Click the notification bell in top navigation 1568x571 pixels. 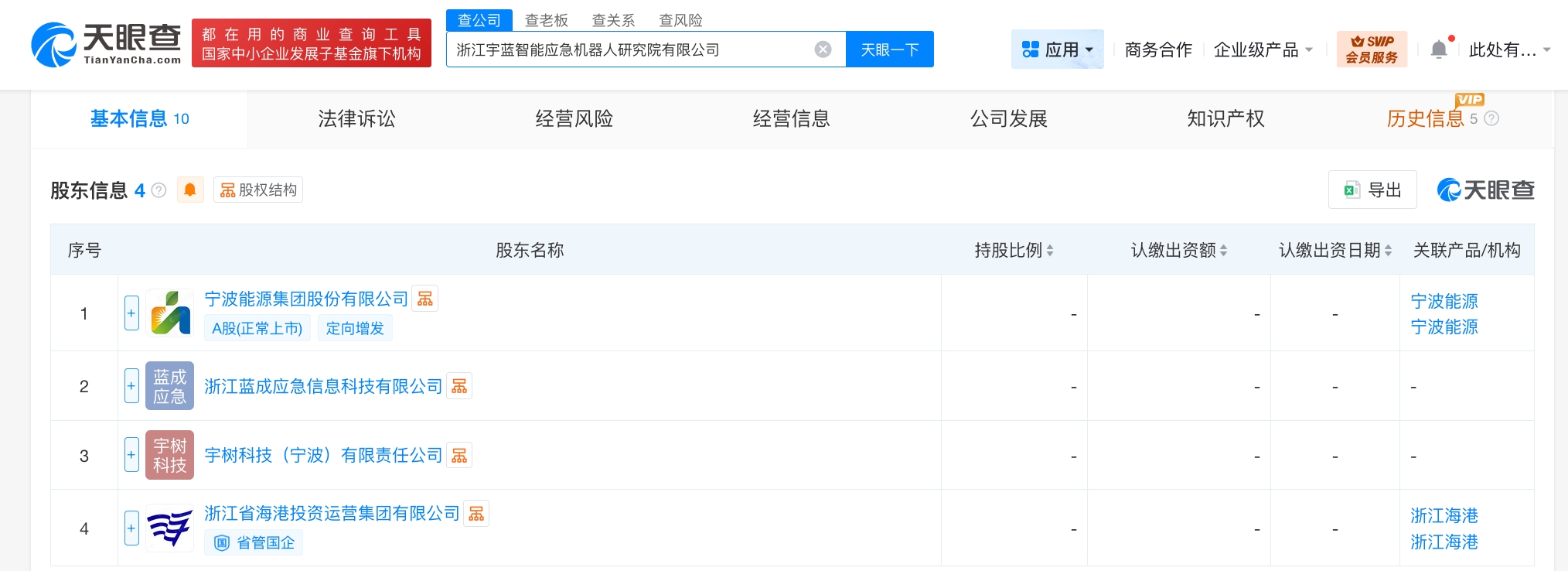[x=1438, y=50]
